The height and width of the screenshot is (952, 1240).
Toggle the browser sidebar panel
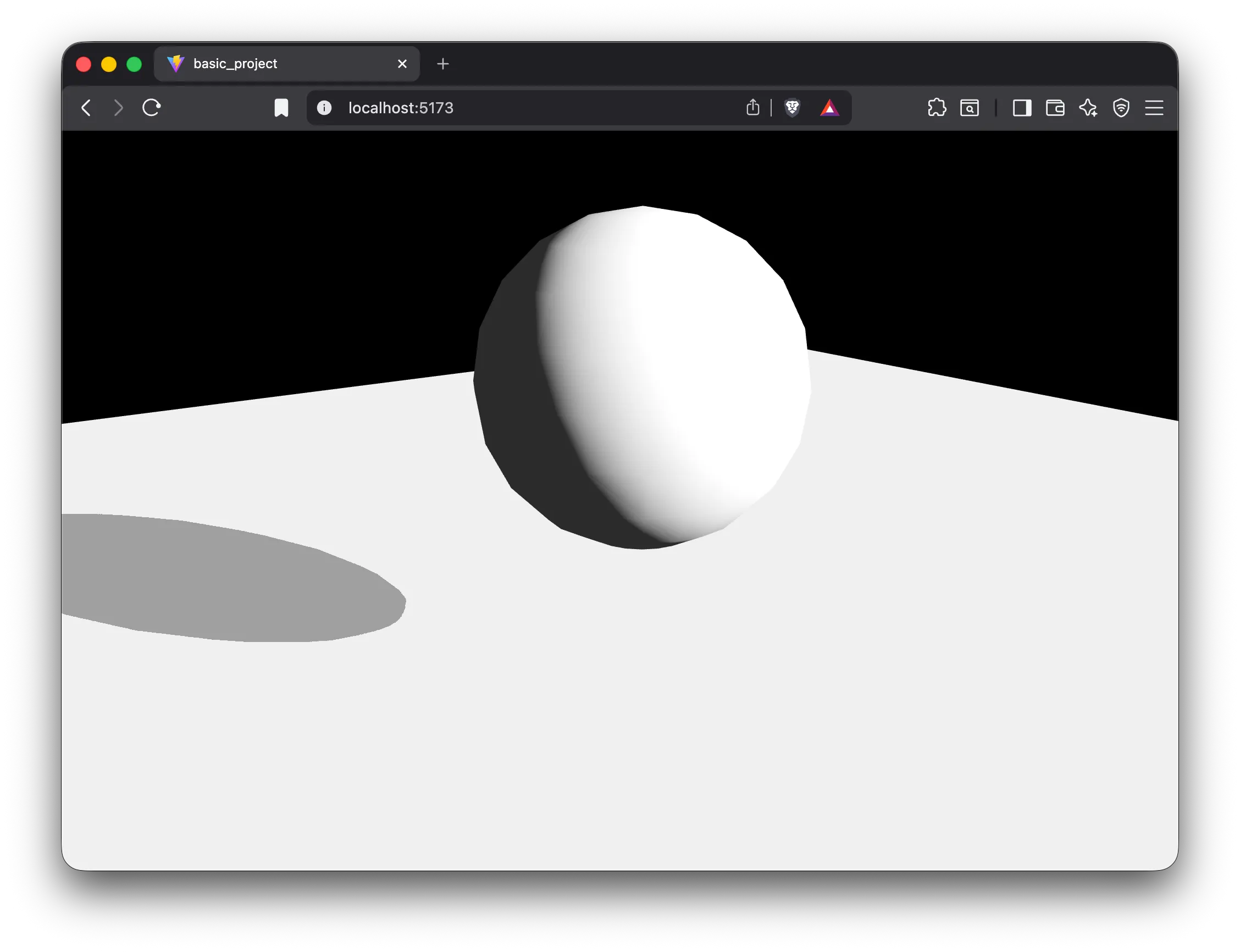pyautogui.click(x=1022, y=108)
